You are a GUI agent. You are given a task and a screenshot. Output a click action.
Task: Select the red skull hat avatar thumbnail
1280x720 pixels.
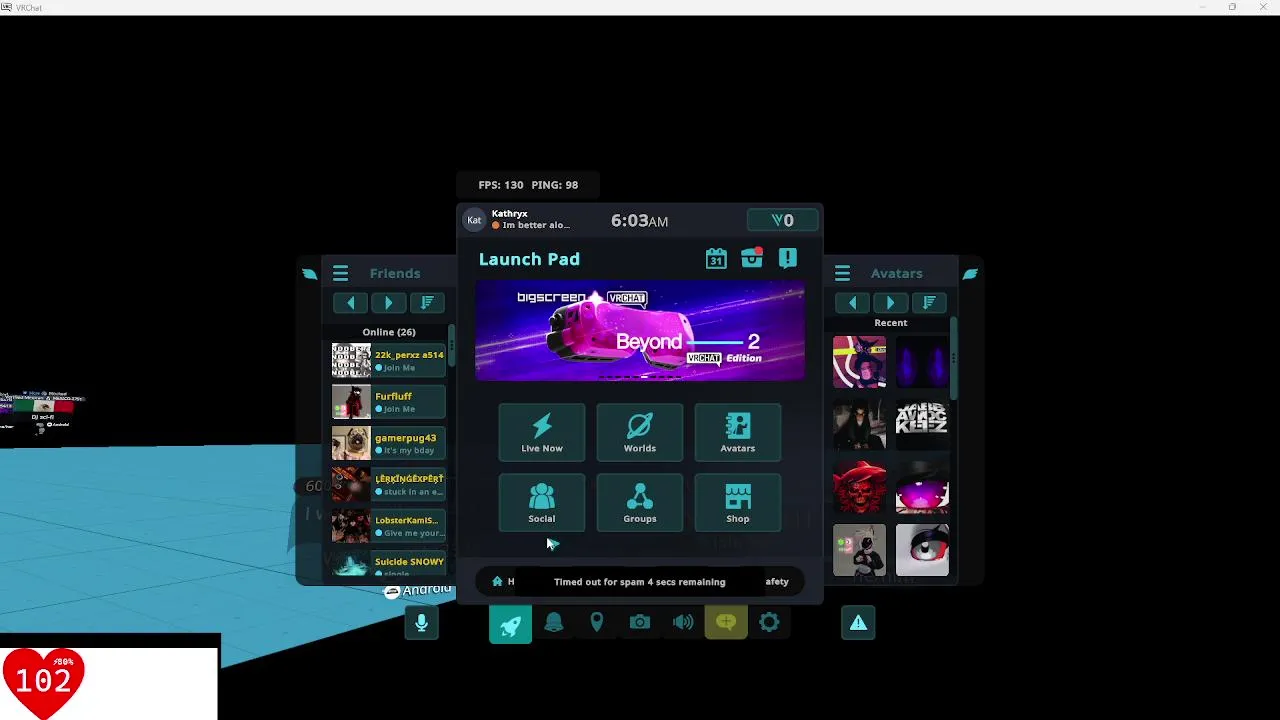859,487
